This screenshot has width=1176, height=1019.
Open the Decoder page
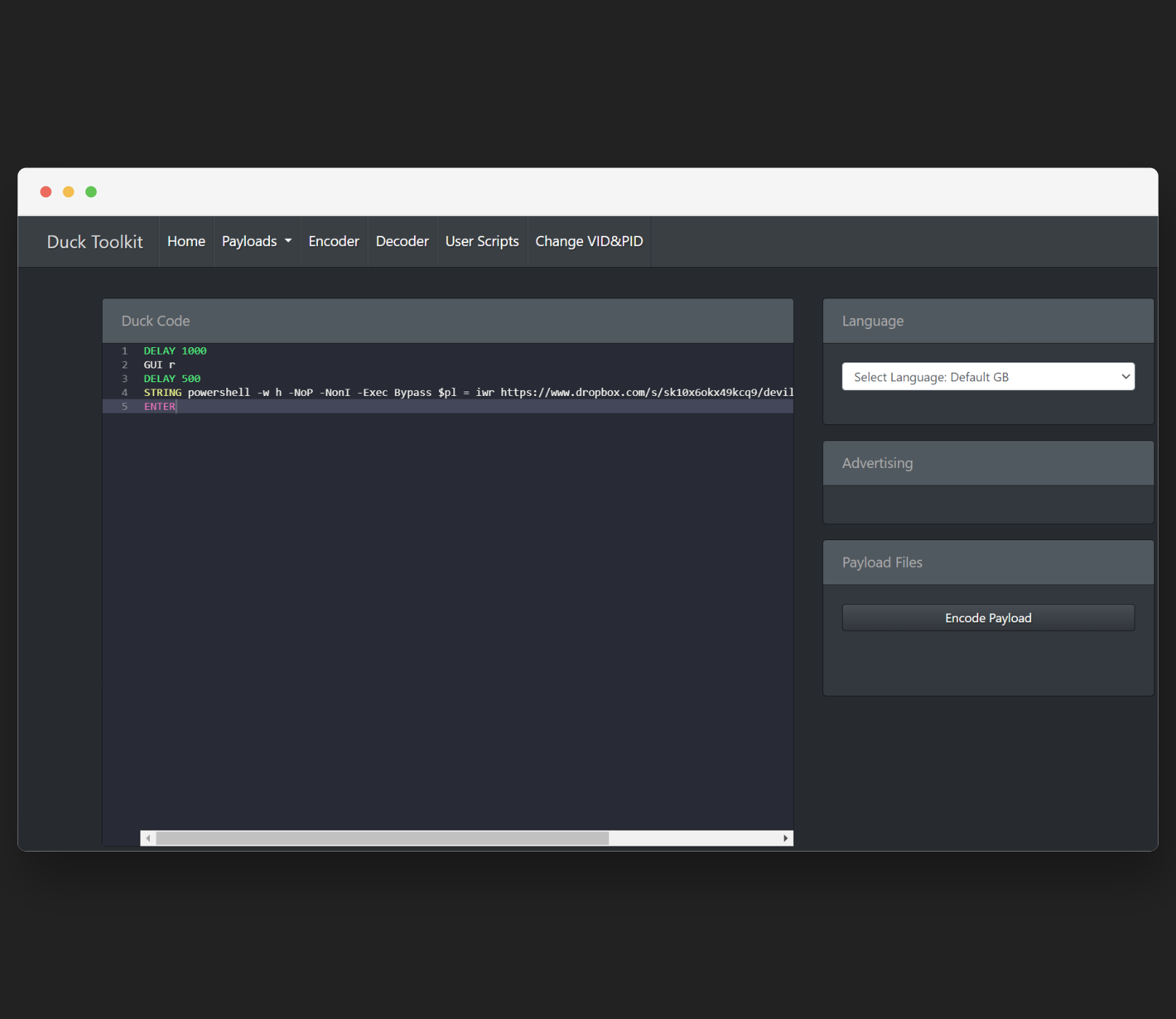[x=402, y=241]
